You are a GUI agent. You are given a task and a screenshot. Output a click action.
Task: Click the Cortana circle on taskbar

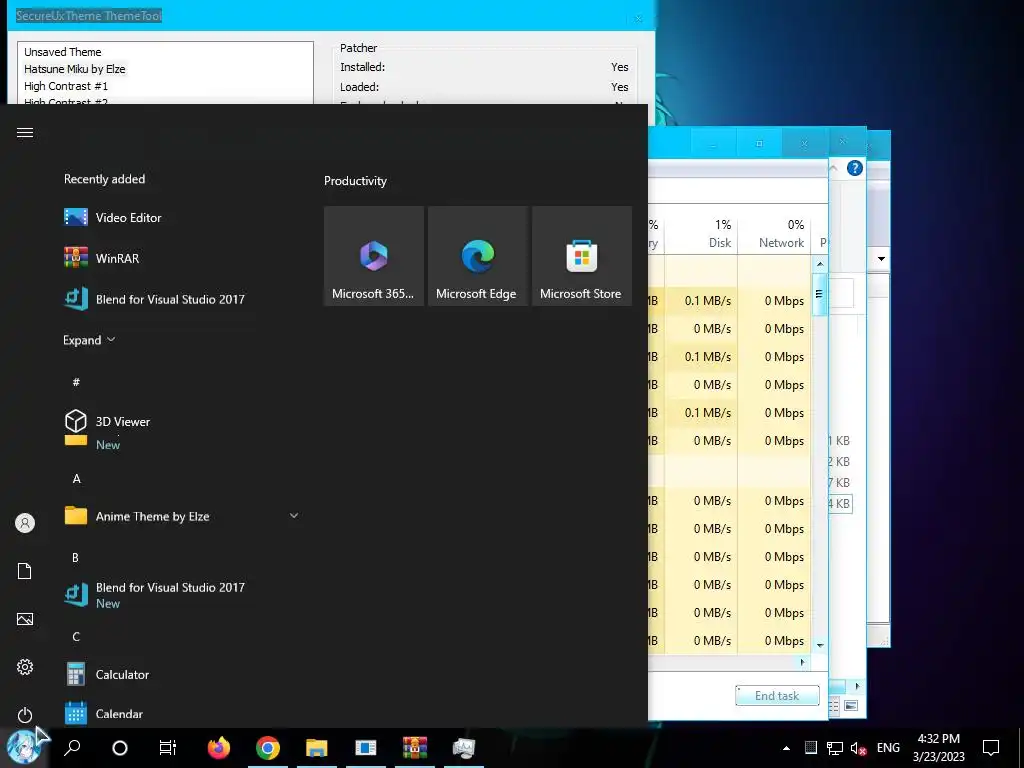point(120,748)
